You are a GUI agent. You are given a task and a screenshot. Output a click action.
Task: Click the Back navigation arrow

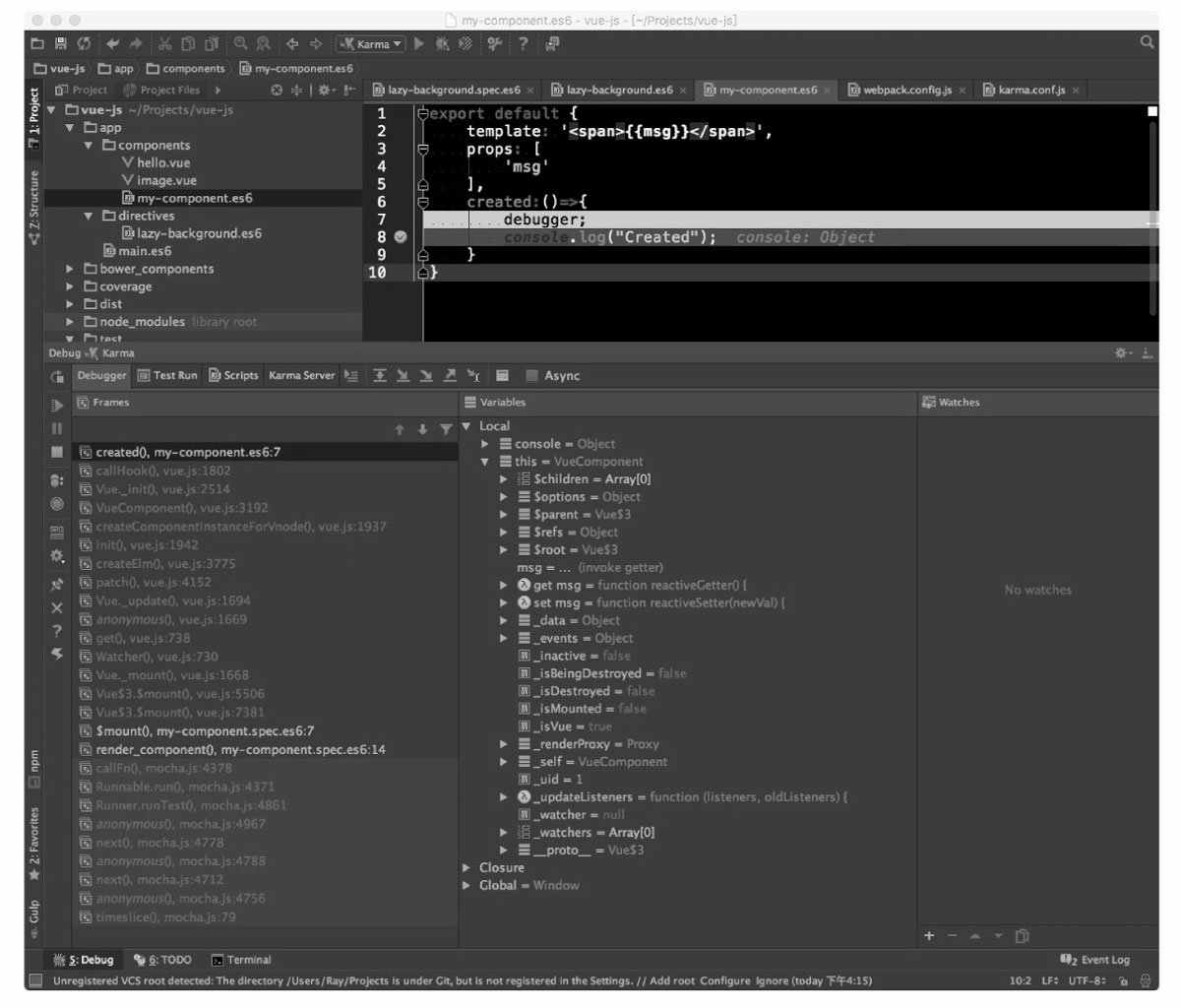[x=292, y=43]
